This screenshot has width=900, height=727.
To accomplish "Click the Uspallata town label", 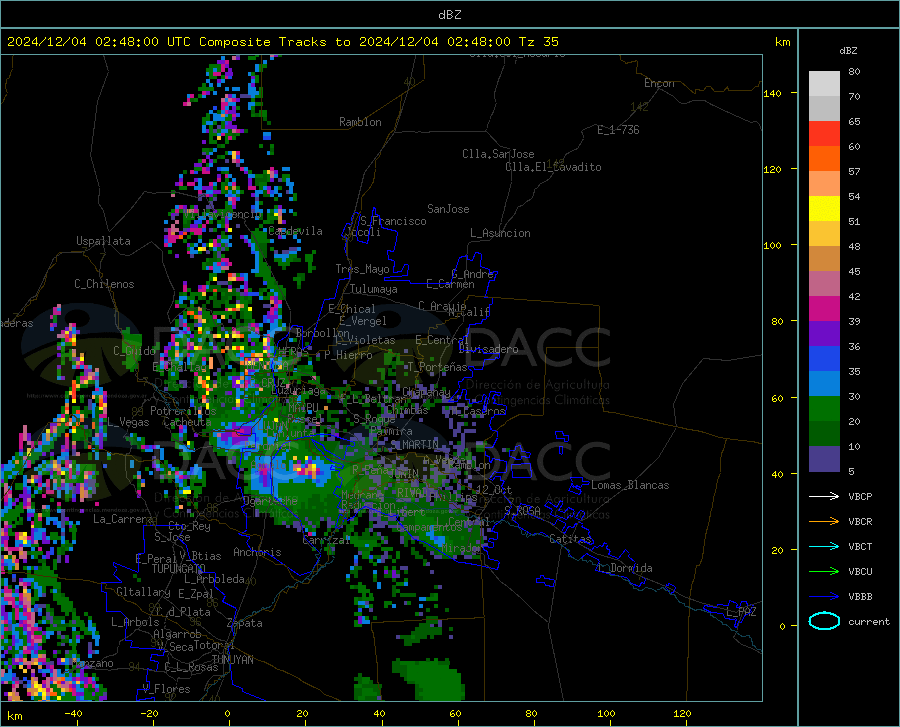I will pos(103,241).
